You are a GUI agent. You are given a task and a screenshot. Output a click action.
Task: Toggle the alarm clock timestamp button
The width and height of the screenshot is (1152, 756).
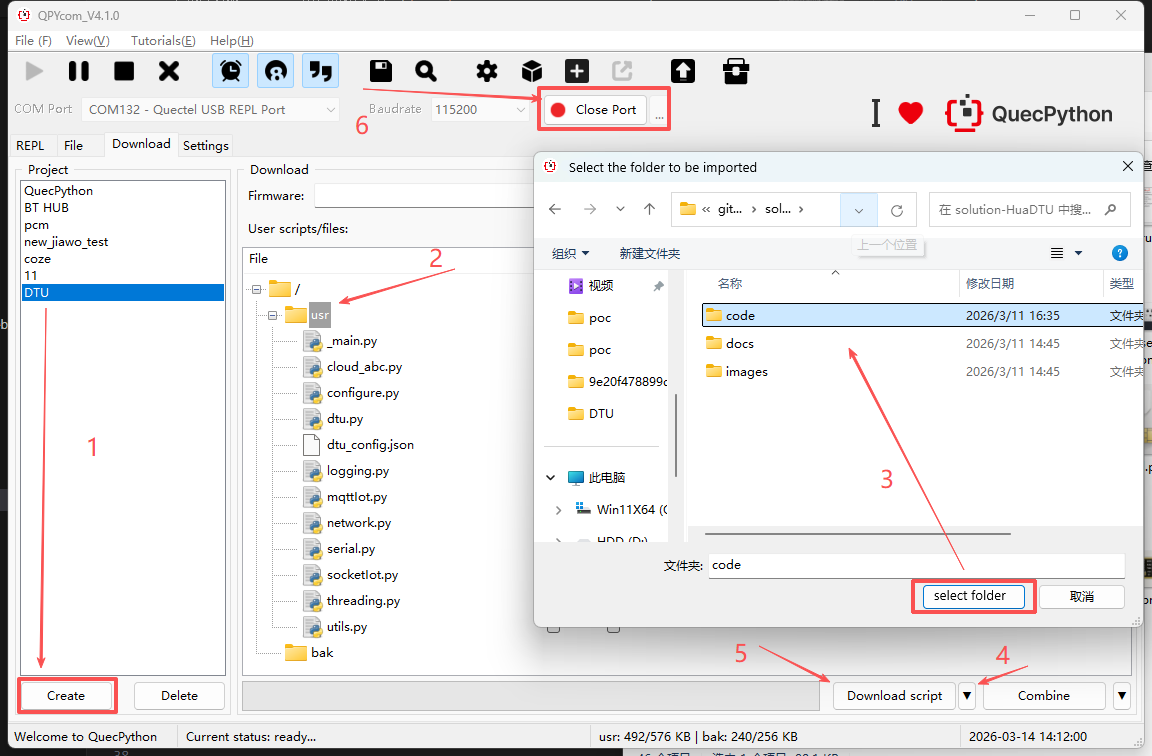point(231,71)
